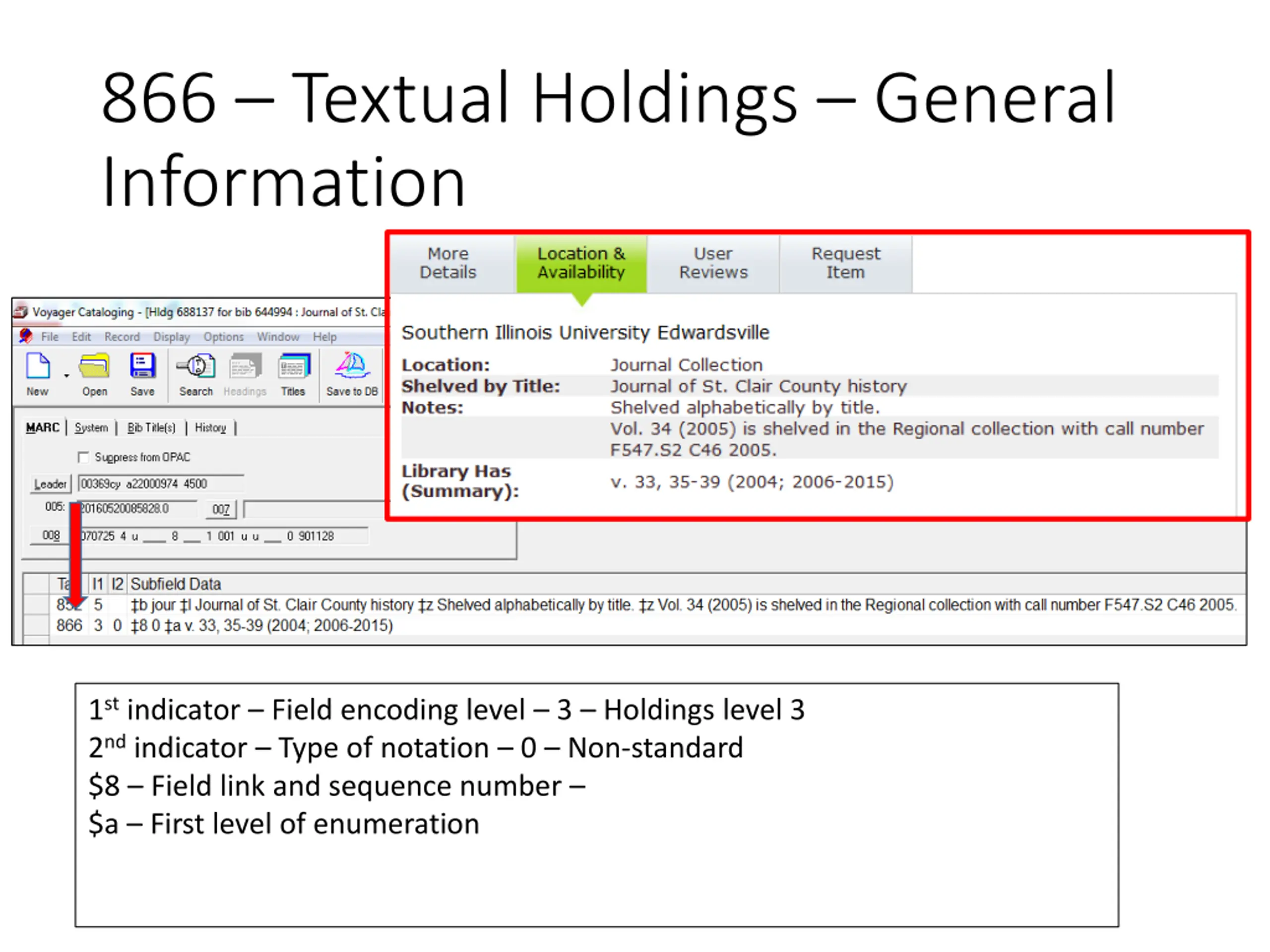Open the Edit menu
Viewport: 1270px width, 952px height.
(x=81, y=337)
